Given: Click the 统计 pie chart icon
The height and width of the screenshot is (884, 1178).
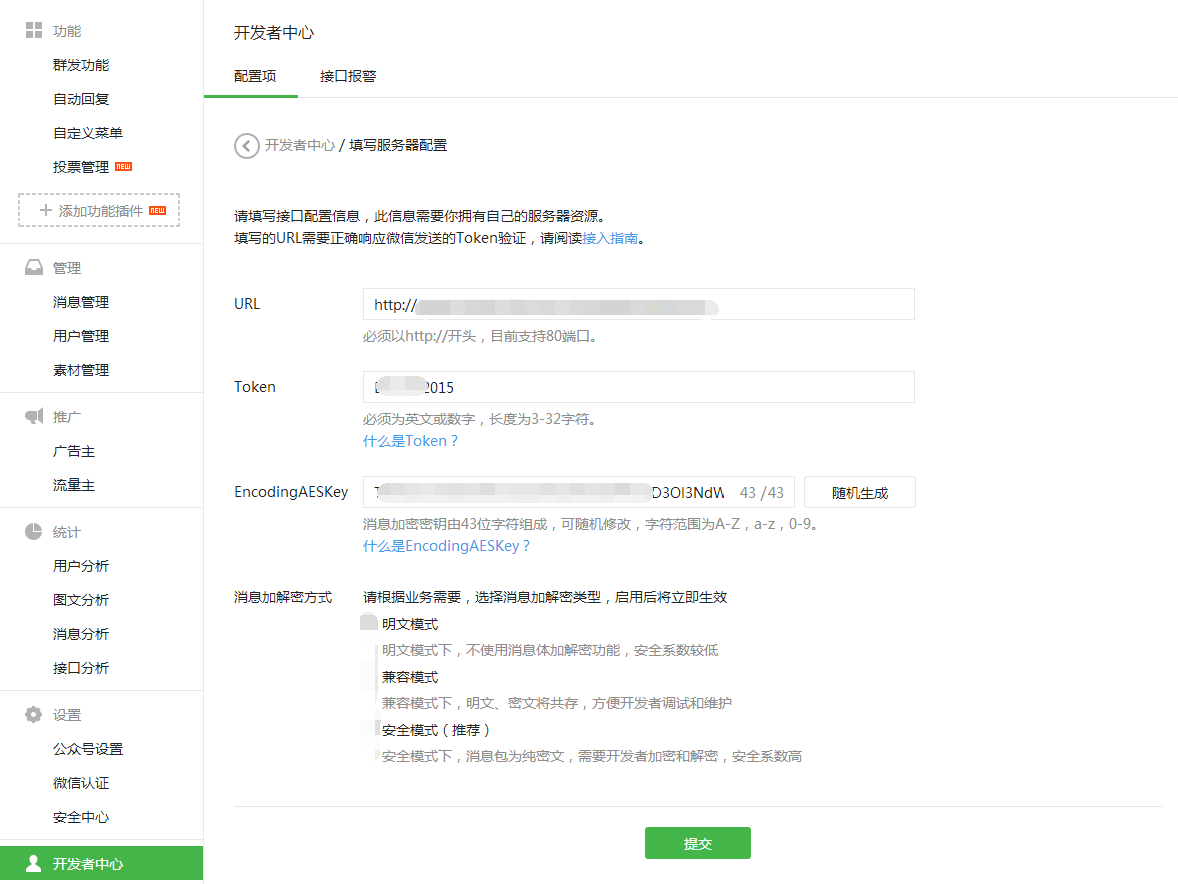Looking at the screenshot, I should (x=34, y=532).
